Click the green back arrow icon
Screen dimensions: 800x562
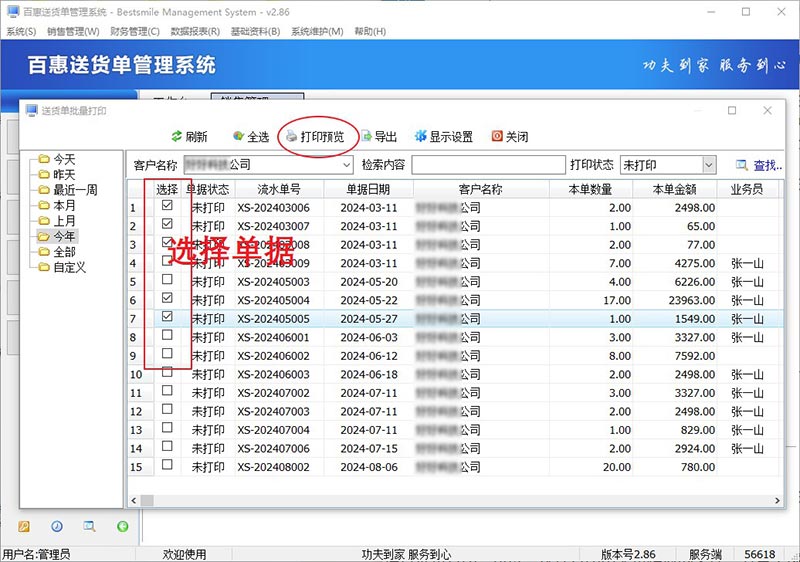[x=122, y=526]
